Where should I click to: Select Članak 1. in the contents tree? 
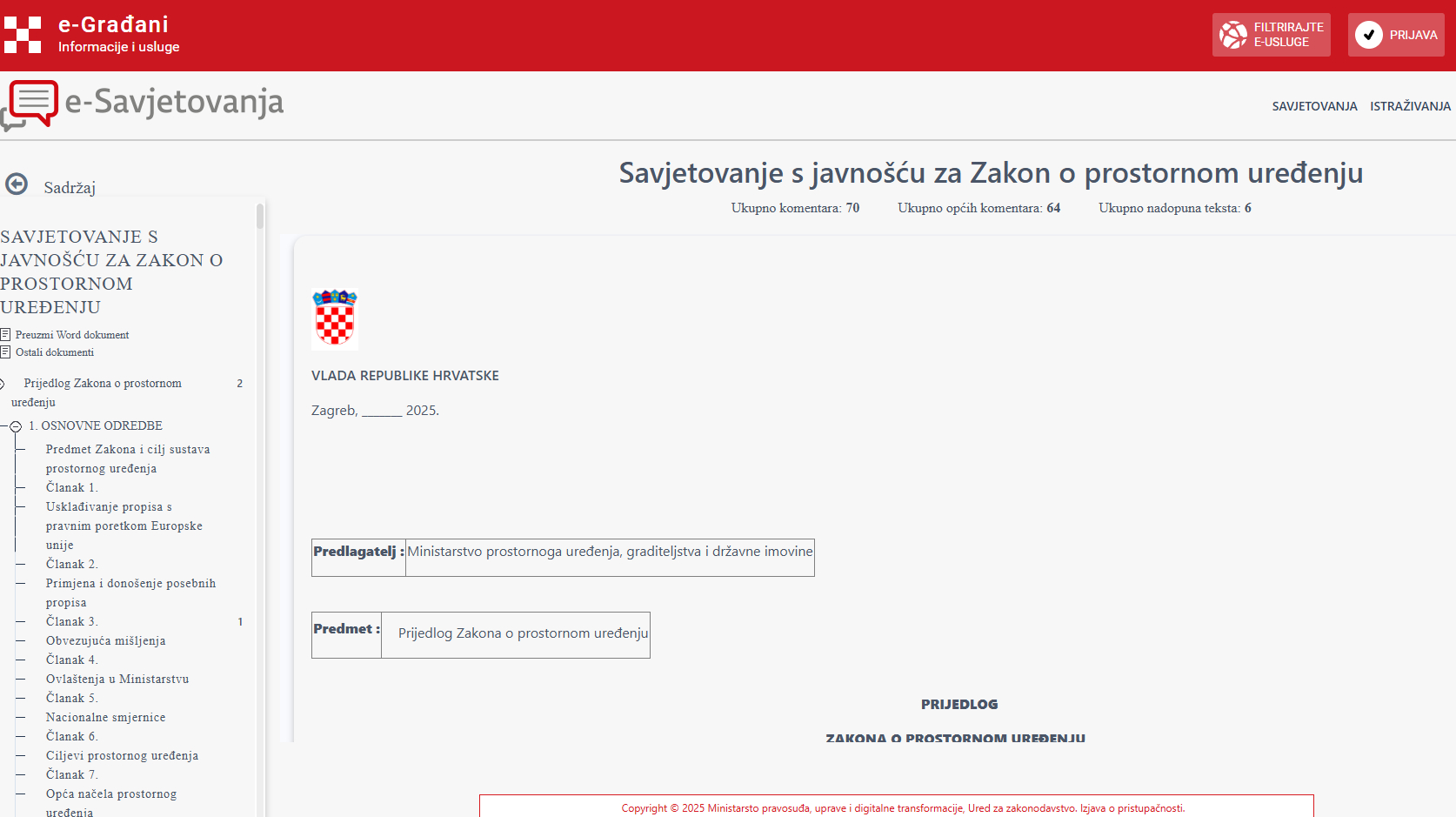pyautogui.click(x=72, y=487)
